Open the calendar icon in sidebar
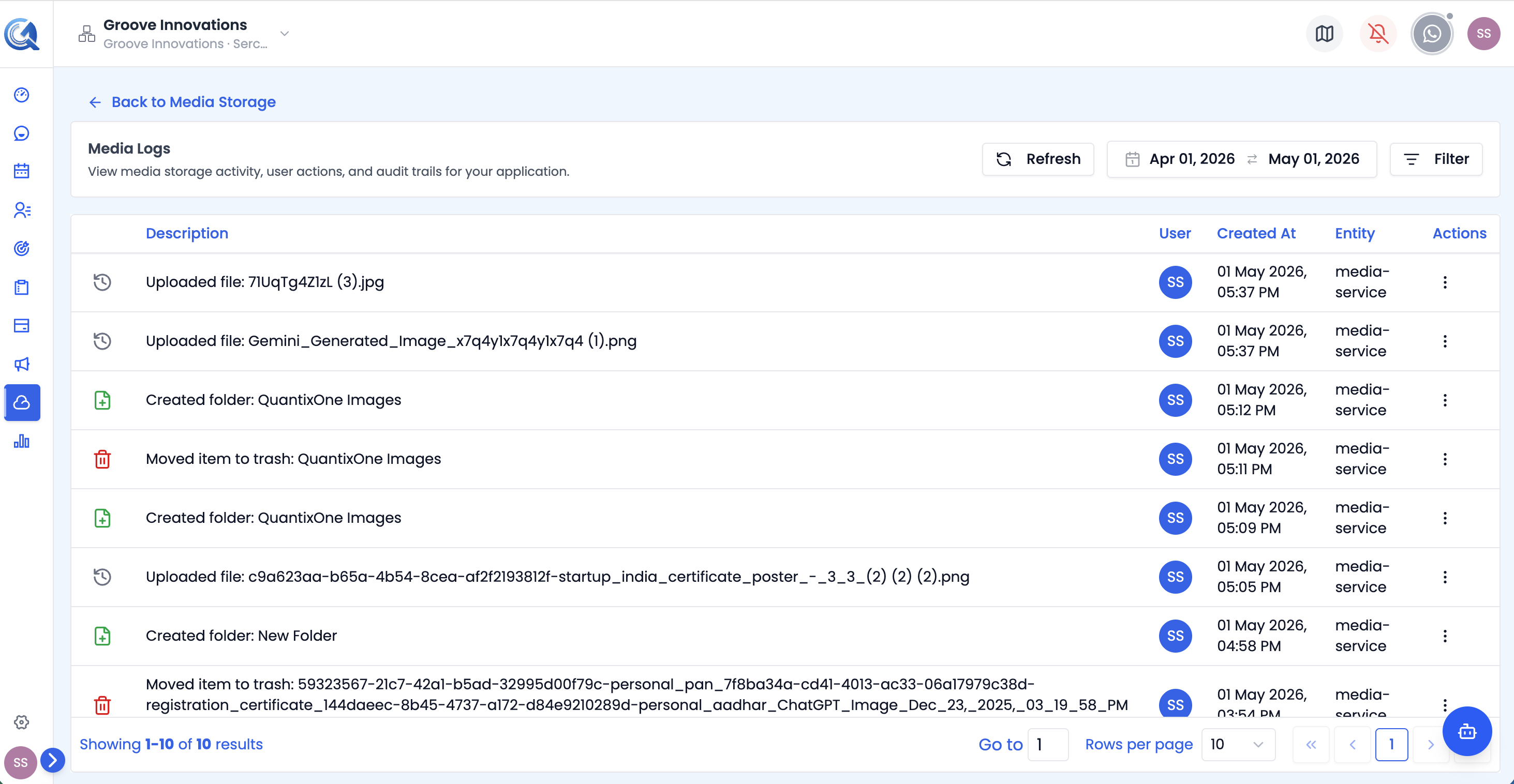The height and width of the screenshot is (784, 1514). (22, 171)
